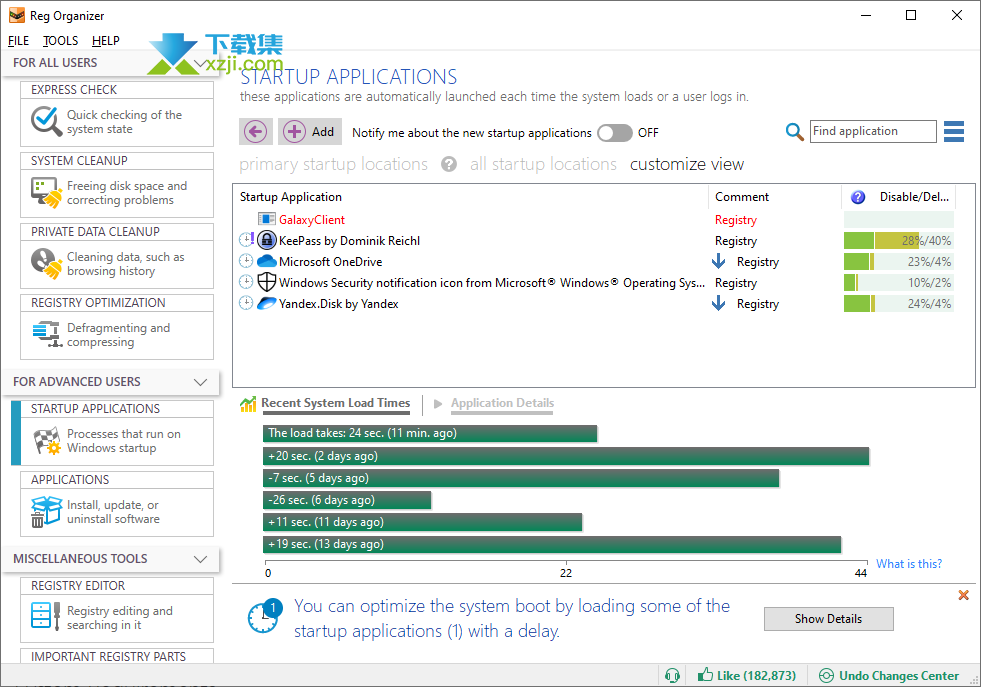Select the +19 sec. (13 days ago) bar
981x687 pixels.
click(x=552, y=544)
